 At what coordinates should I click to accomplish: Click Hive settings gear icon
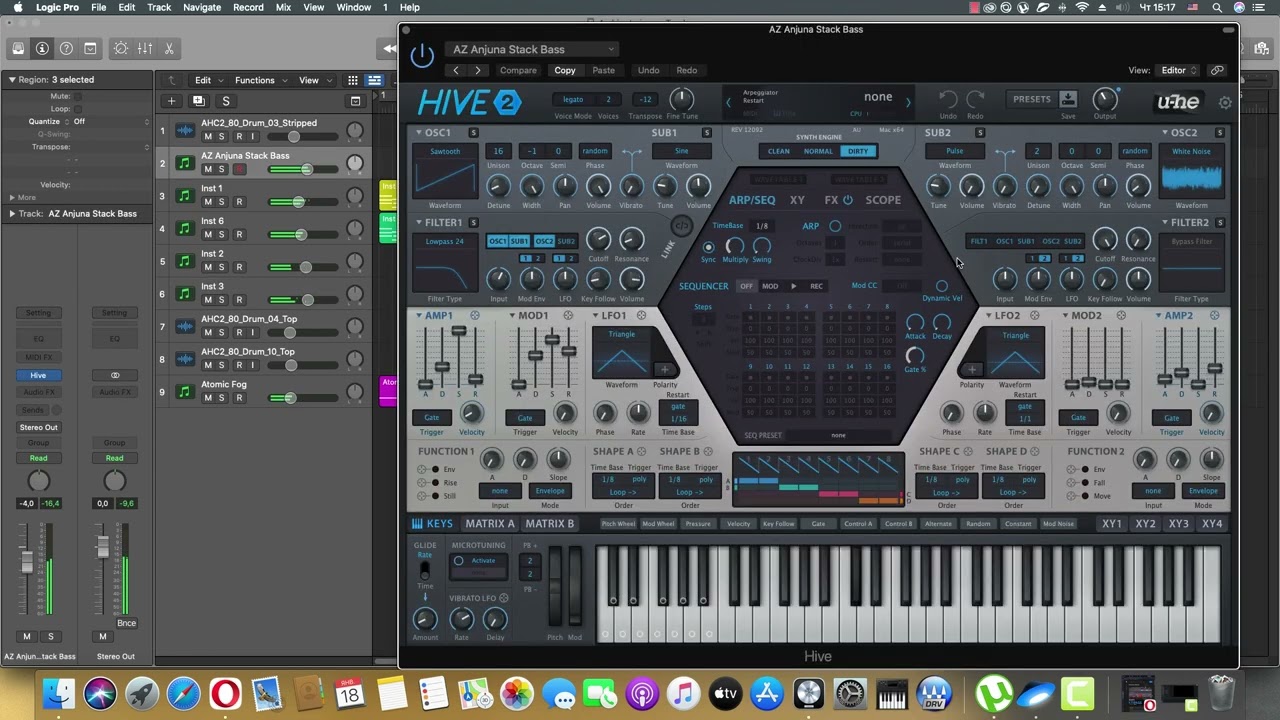click(x=1225, y=102)
